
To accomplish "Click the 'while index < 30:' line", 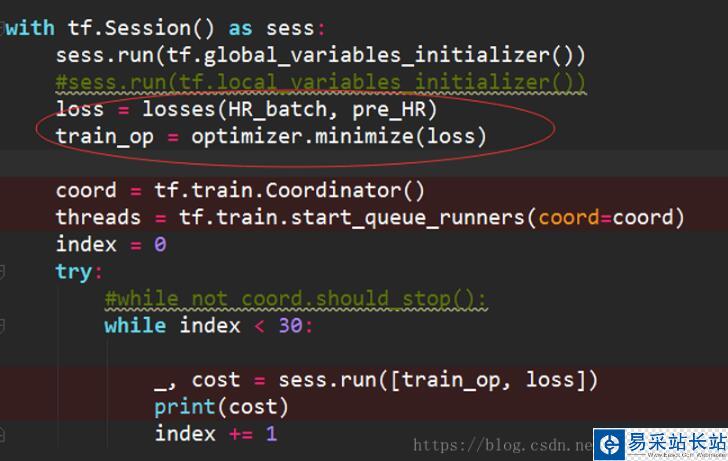I will click(x=209, y=326).
